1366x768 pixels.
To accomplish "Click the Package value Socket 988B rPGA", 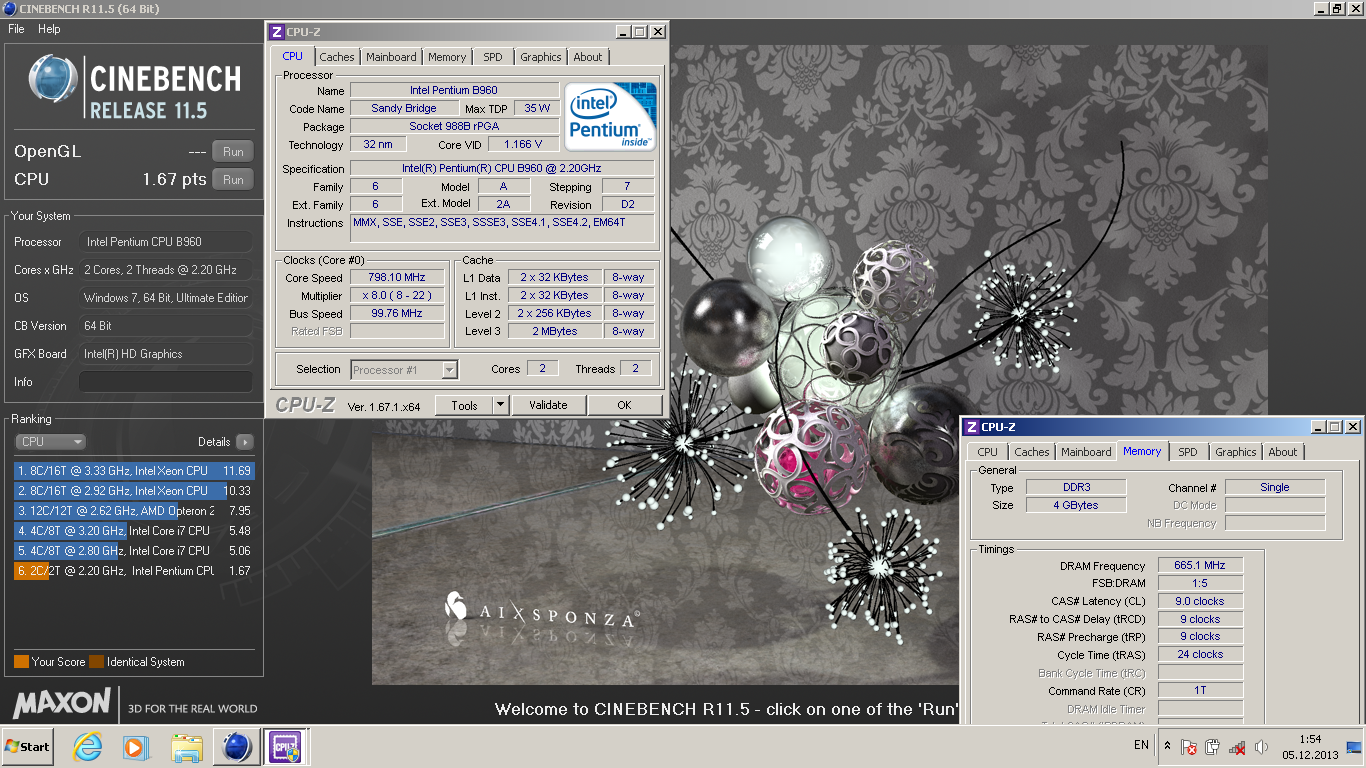I will point(454,126).
